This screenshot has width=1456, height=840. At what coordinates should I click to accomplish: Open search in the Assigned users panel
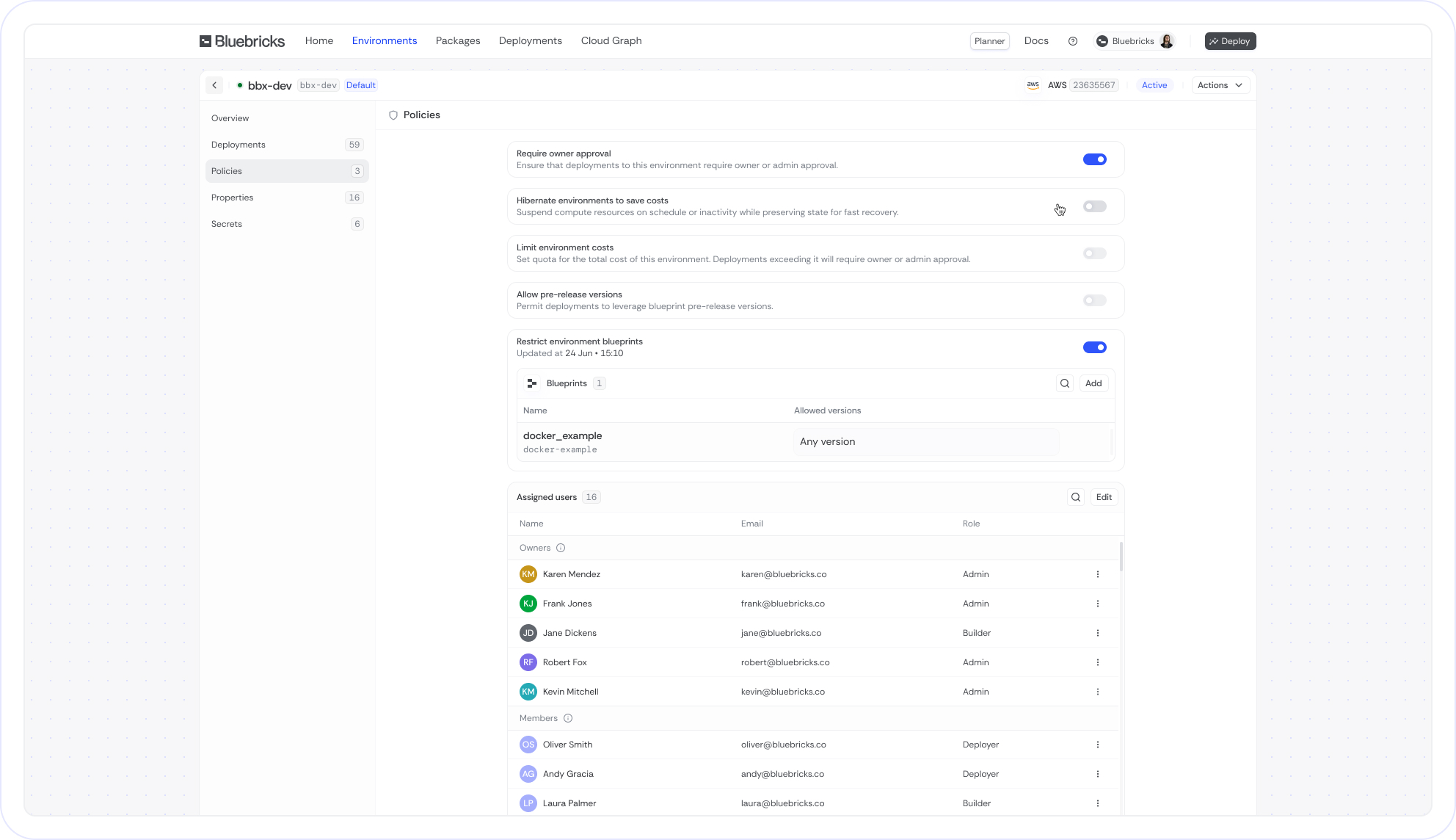point(1075,497)
